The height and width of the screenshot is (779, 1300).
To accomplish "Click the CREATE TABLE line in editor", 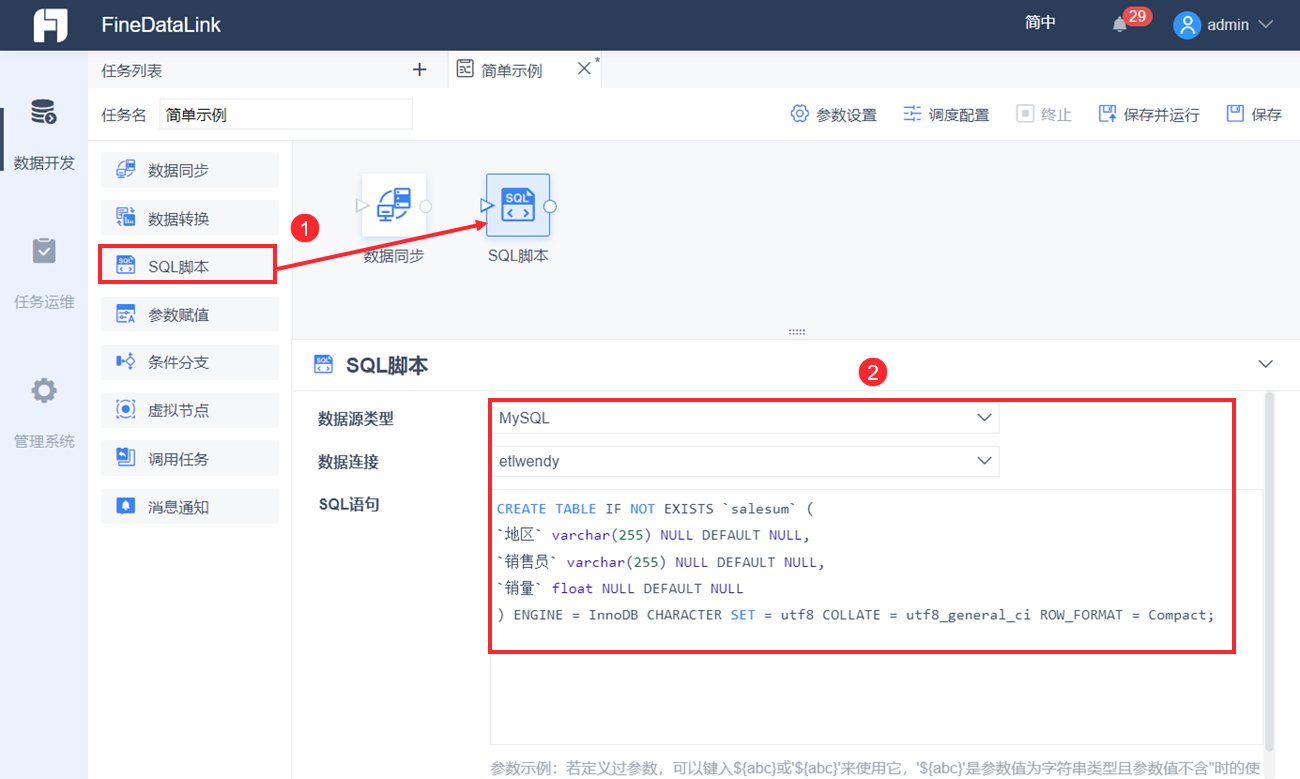I will pyautogui.click(x=655, y=509).
